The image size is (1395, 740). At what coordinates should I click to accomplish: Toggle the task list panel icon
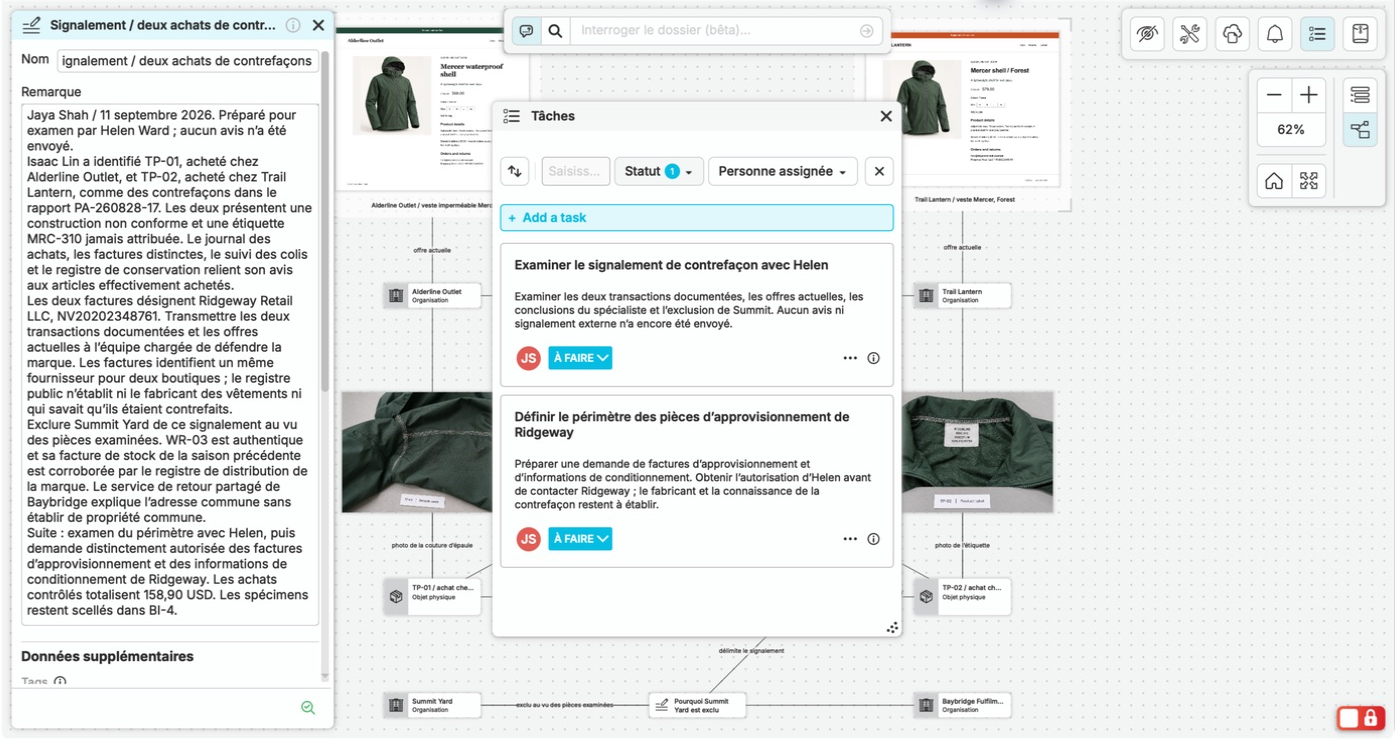(x=1318, y=34)
